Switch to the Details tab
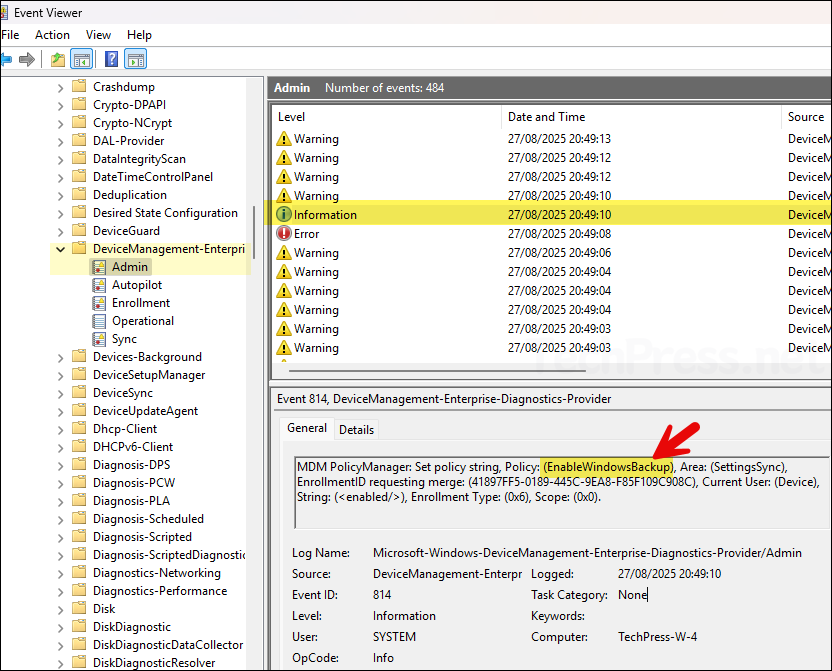Image resolution: width=832 pixels, height=671 pixels. coord(357,430)
